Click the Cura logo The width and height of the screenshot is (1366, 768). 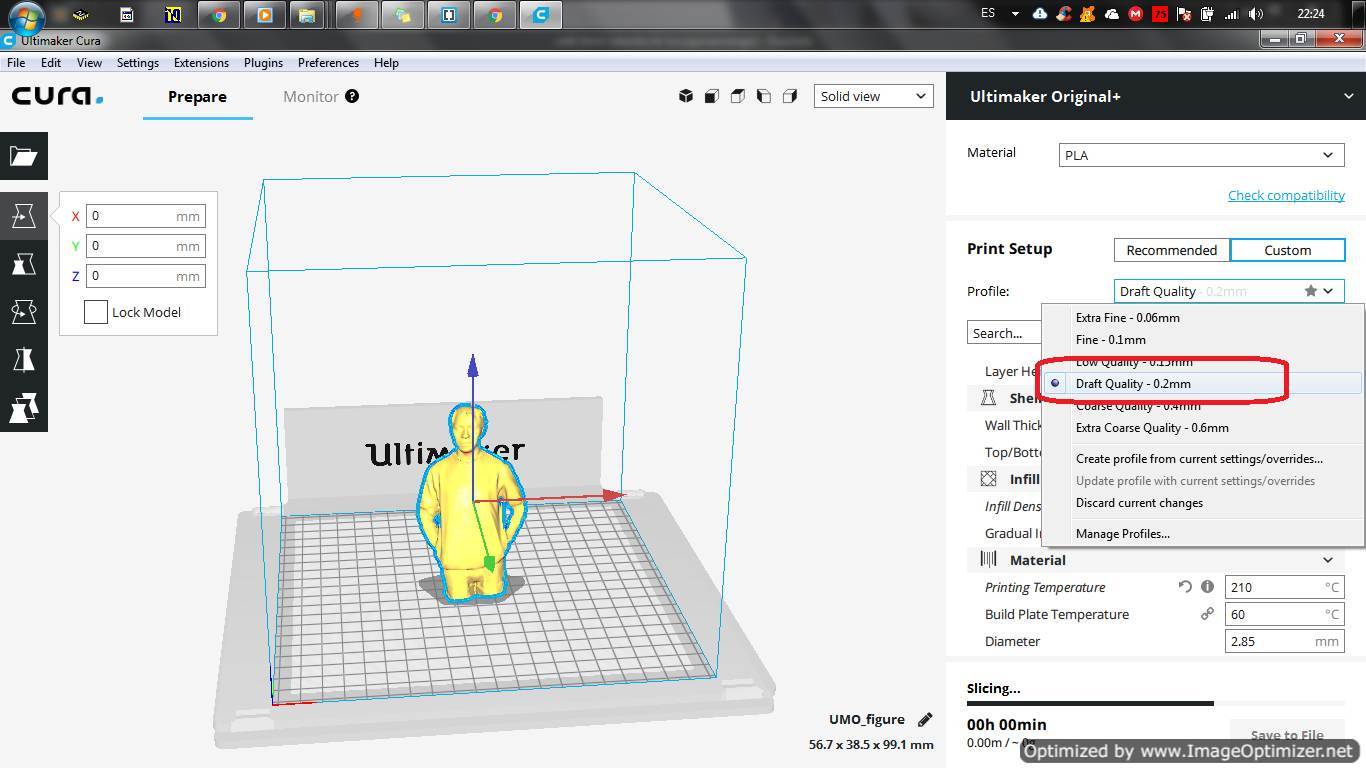57,96
